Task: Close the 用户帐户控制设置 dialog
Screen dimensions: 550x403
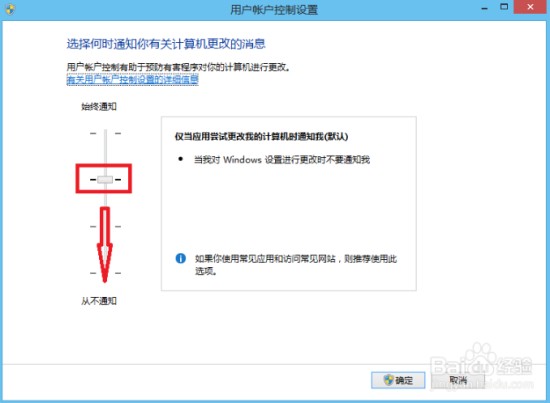Action: click(x=530, y=7)
